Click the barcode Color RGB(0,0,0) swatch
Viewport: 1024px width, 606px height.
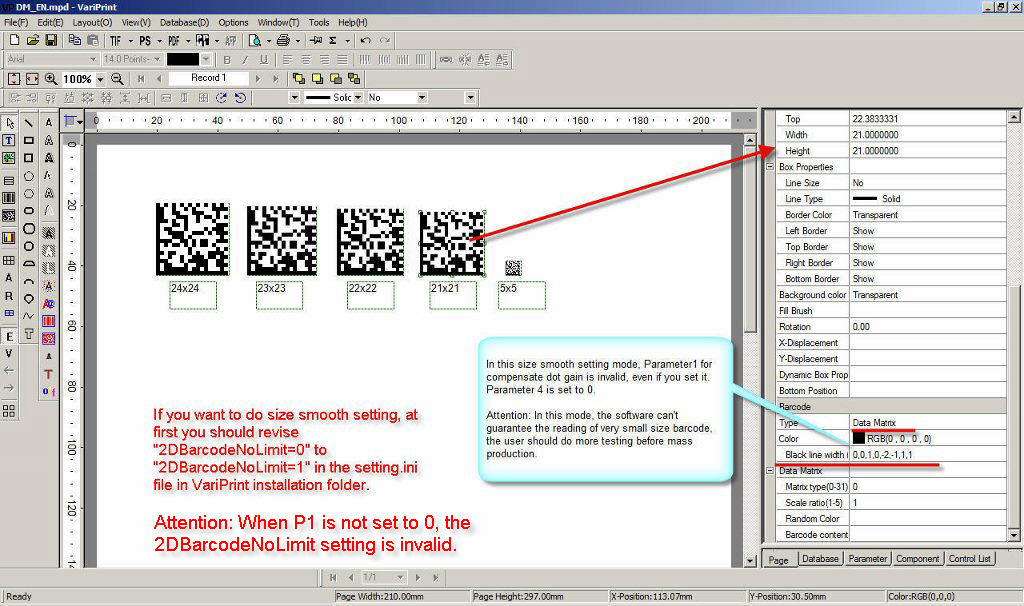pyautogui.click(x=859, y=439)
